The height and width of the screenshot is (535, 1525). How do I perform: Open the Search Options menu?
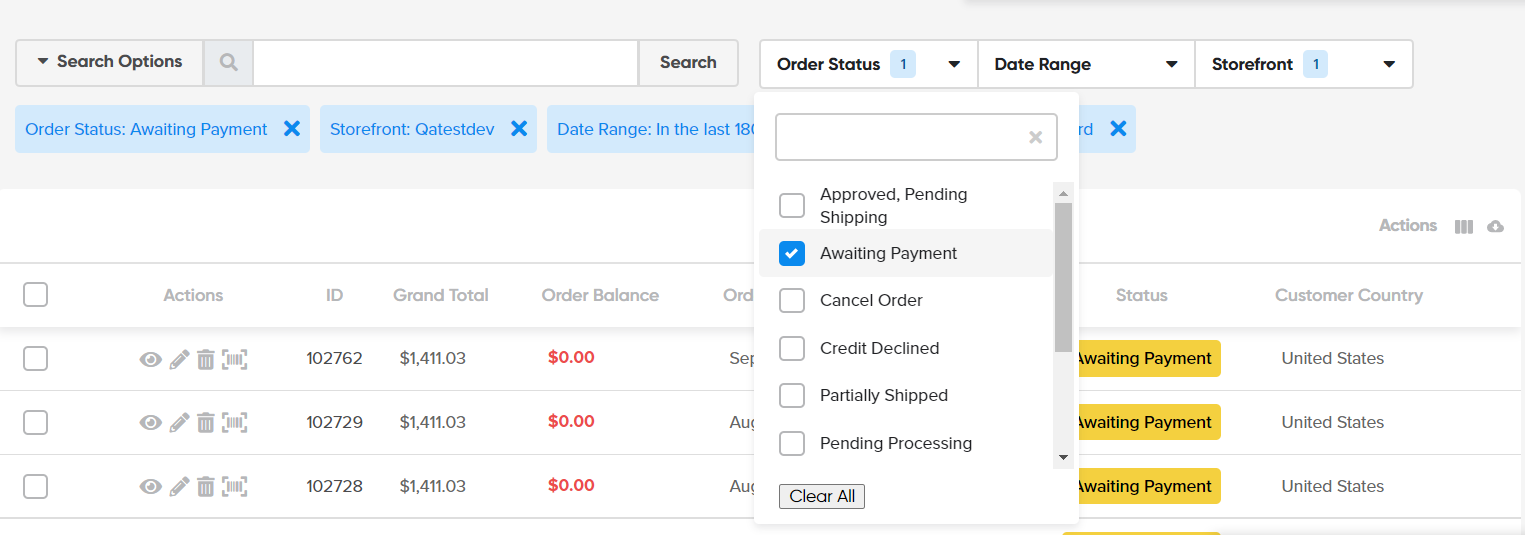[x=110, y=62]
